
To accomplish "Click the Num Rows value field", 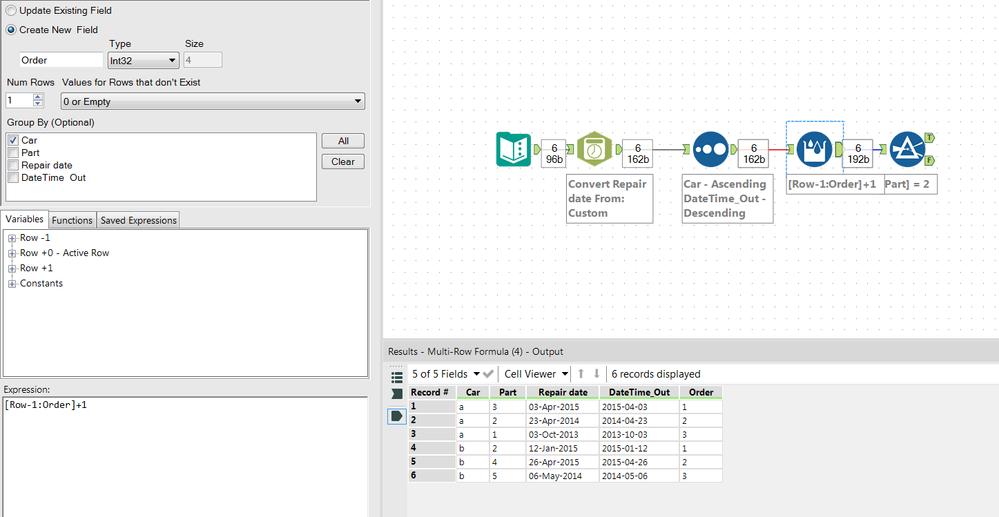I will [18, 101].
